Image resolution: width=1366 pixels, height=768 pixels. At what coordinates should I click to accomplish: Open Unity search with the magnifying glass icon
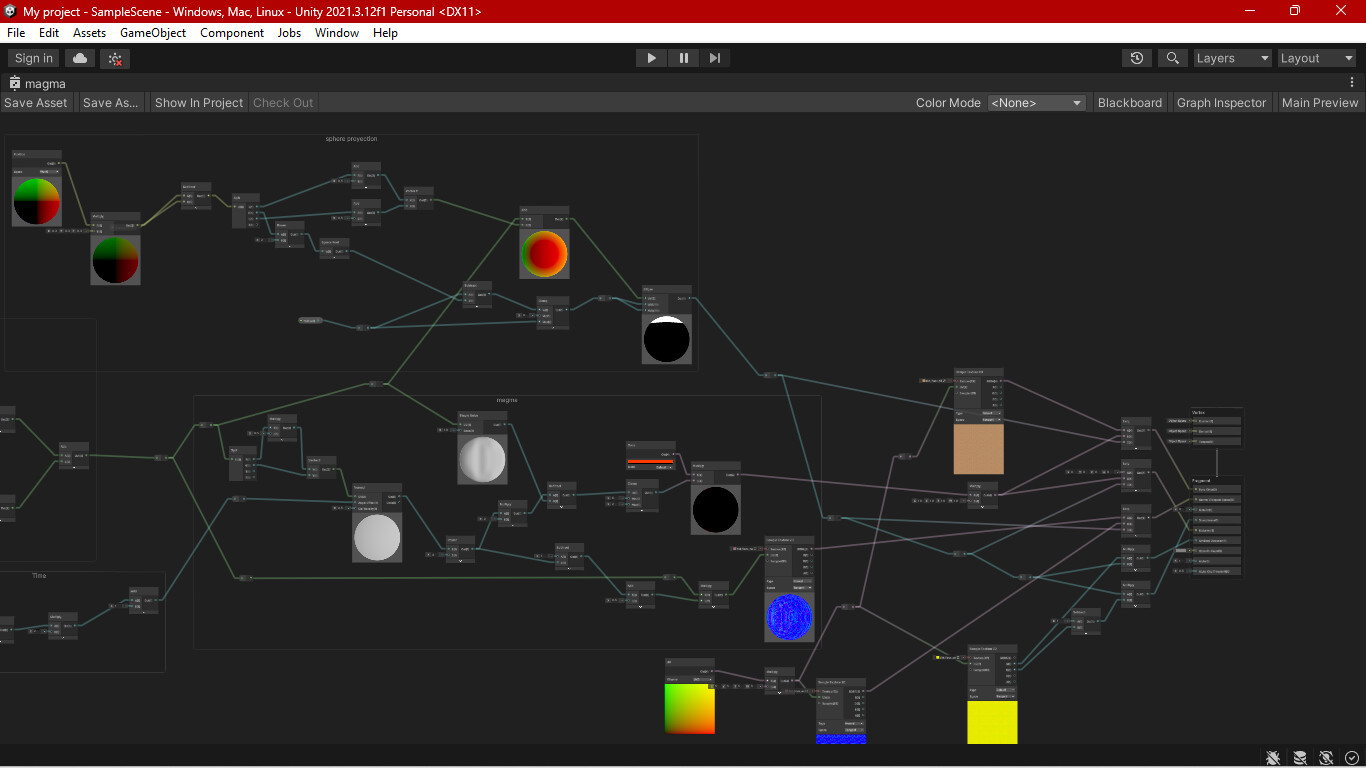click(x=1172, y=58)
